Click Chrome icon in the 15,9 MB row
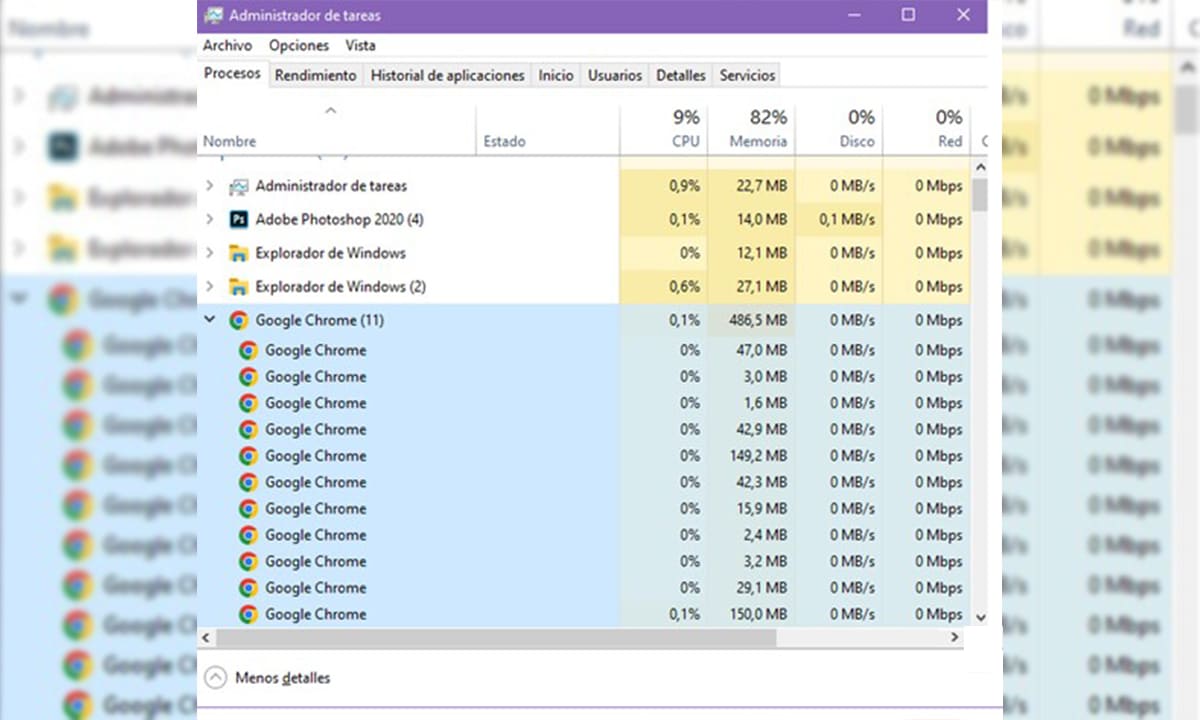This screenshot has width=1200, height=720. (248, 508)
